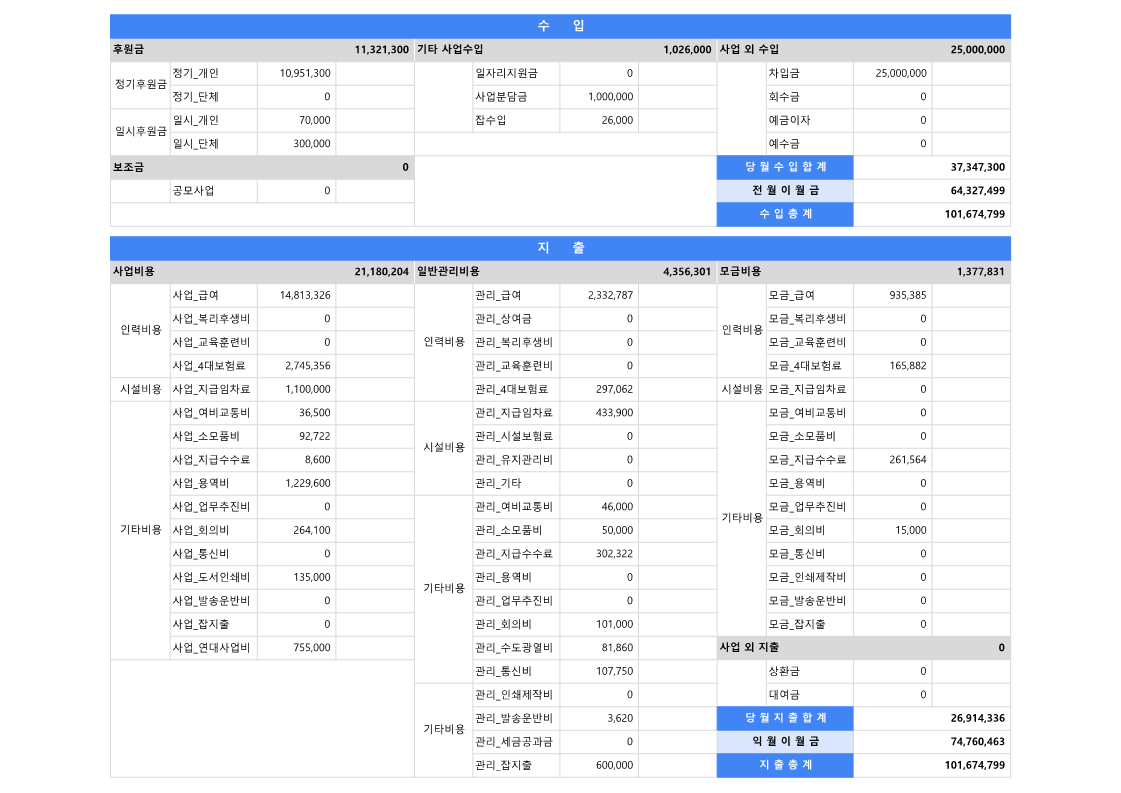Click the '일시후원금' group label
The width and height of the screenshot is (1121, 793).
click(x=141, y=132)
